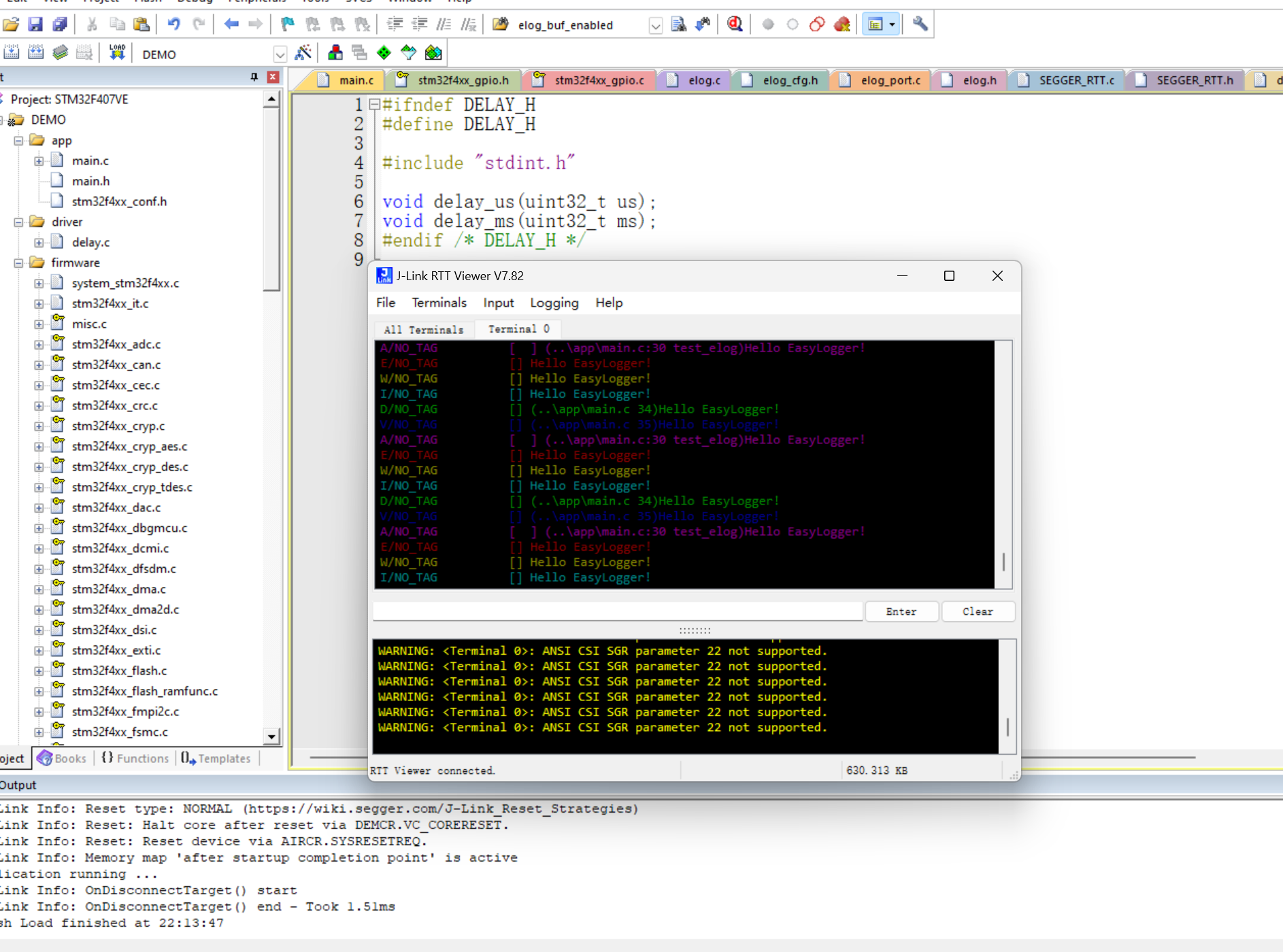
Task: Navigate backwards with the blue left arrow
Action: pyautogui.click(x=231, y=25)
